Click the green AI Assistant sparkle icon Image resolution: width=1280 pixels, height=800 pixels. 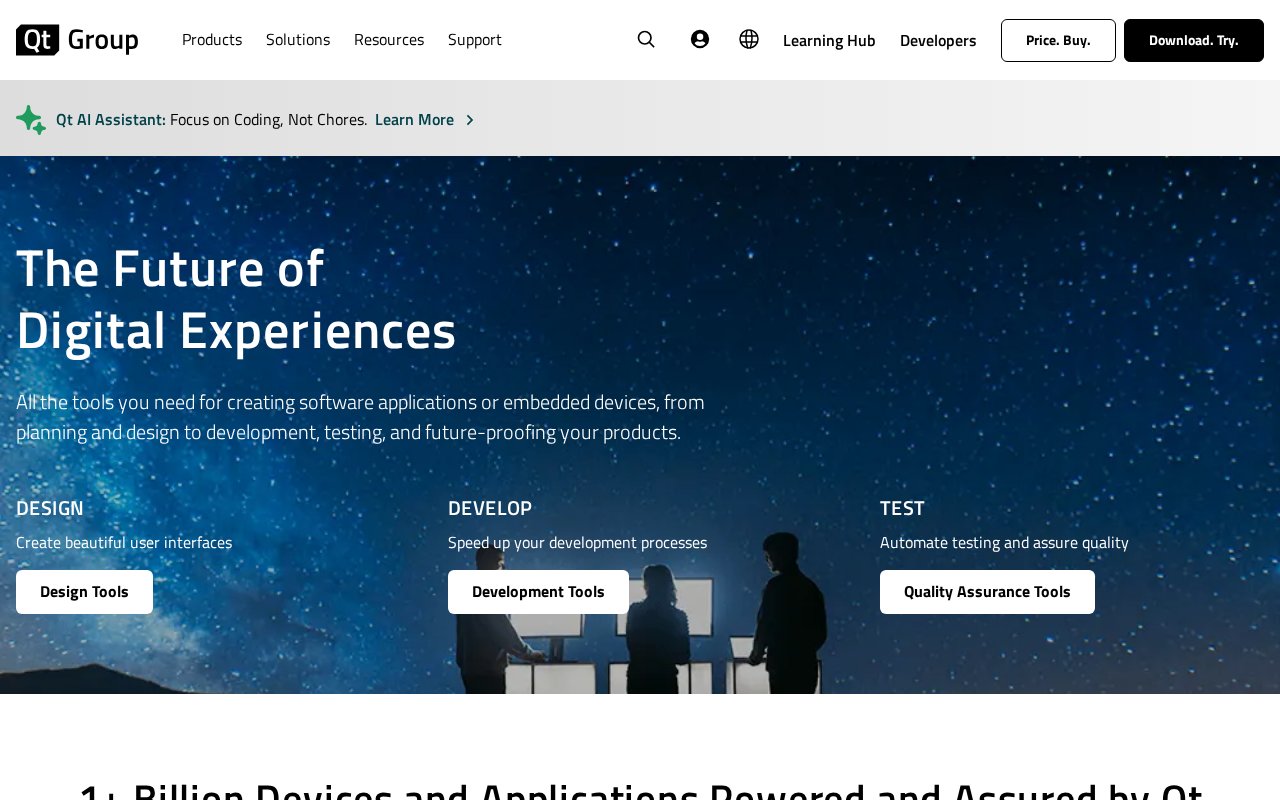tap(31, 120)
